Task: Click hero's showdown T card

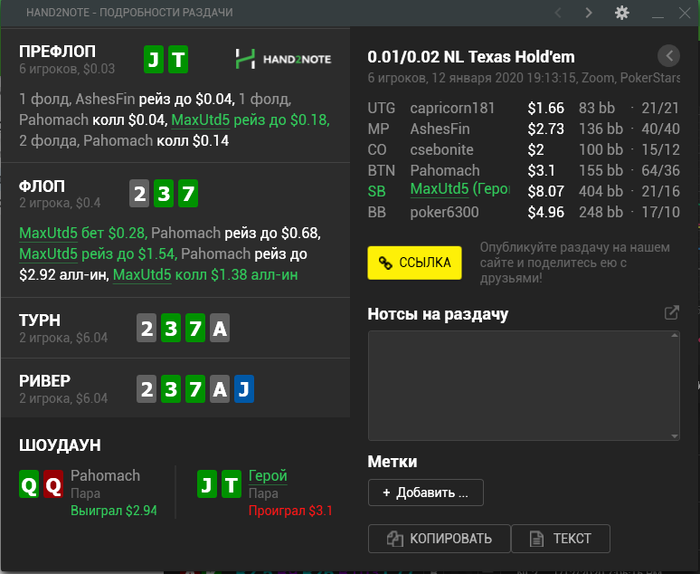Action: [x=232, y=484]
